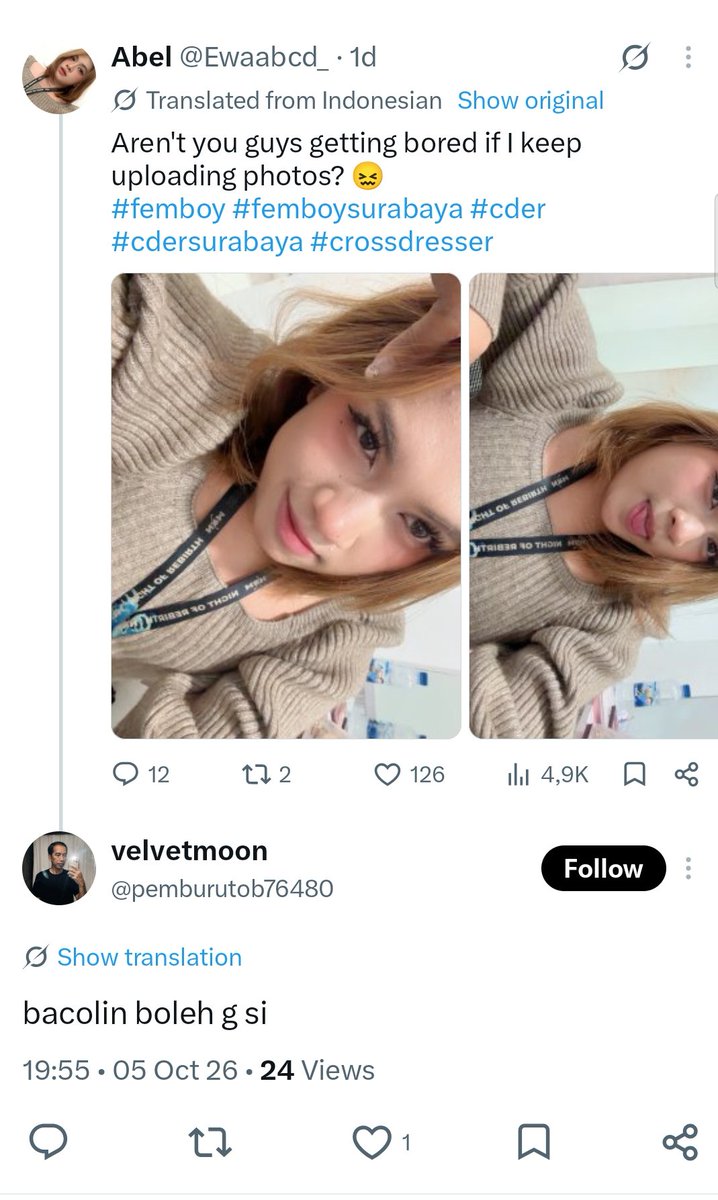Open first photo in Abel's post
Screen dimensions: 718x1200
pyautogui.click(x=286, y=506)
